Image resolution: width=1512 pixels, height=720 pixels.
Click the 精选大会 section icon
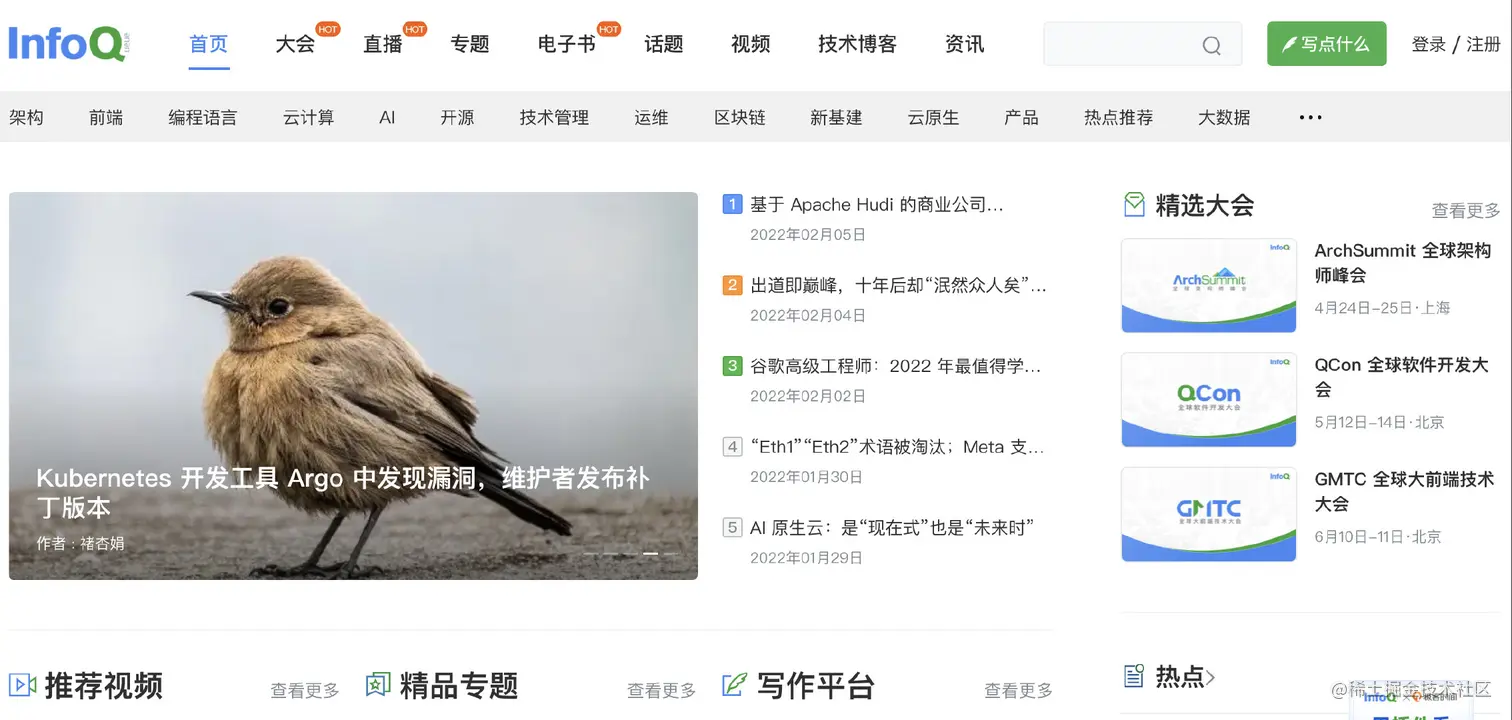click(x=1134, y=205)
